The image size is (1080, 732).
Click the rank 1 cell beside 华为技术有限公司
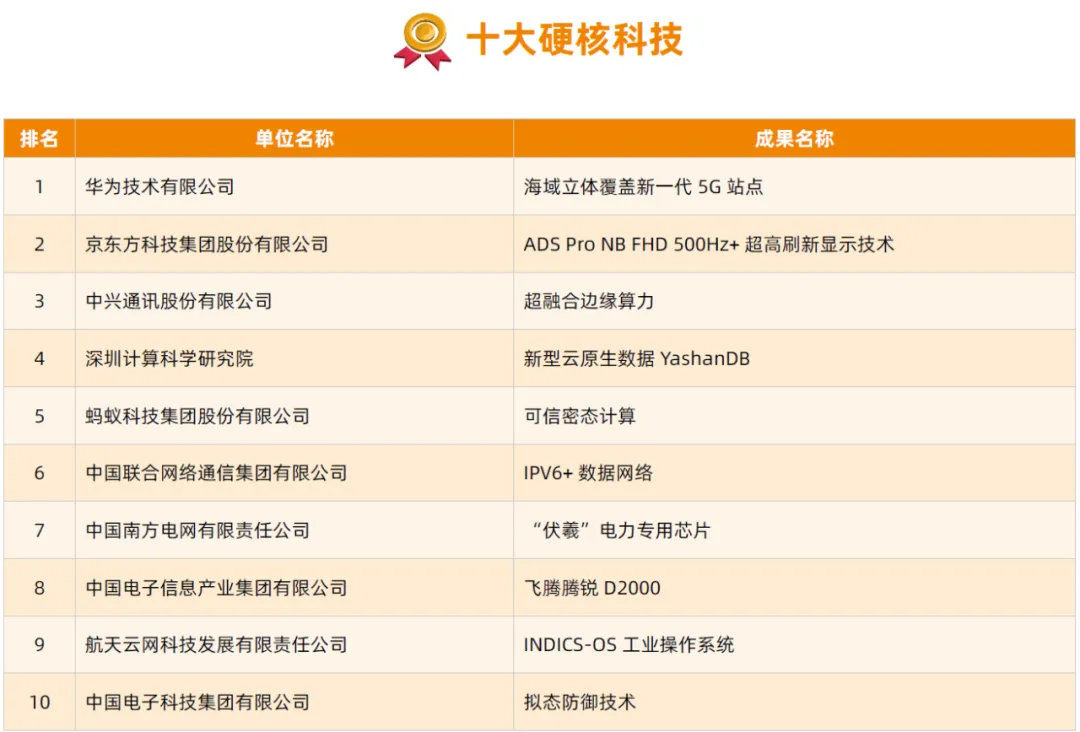point(39,186)
